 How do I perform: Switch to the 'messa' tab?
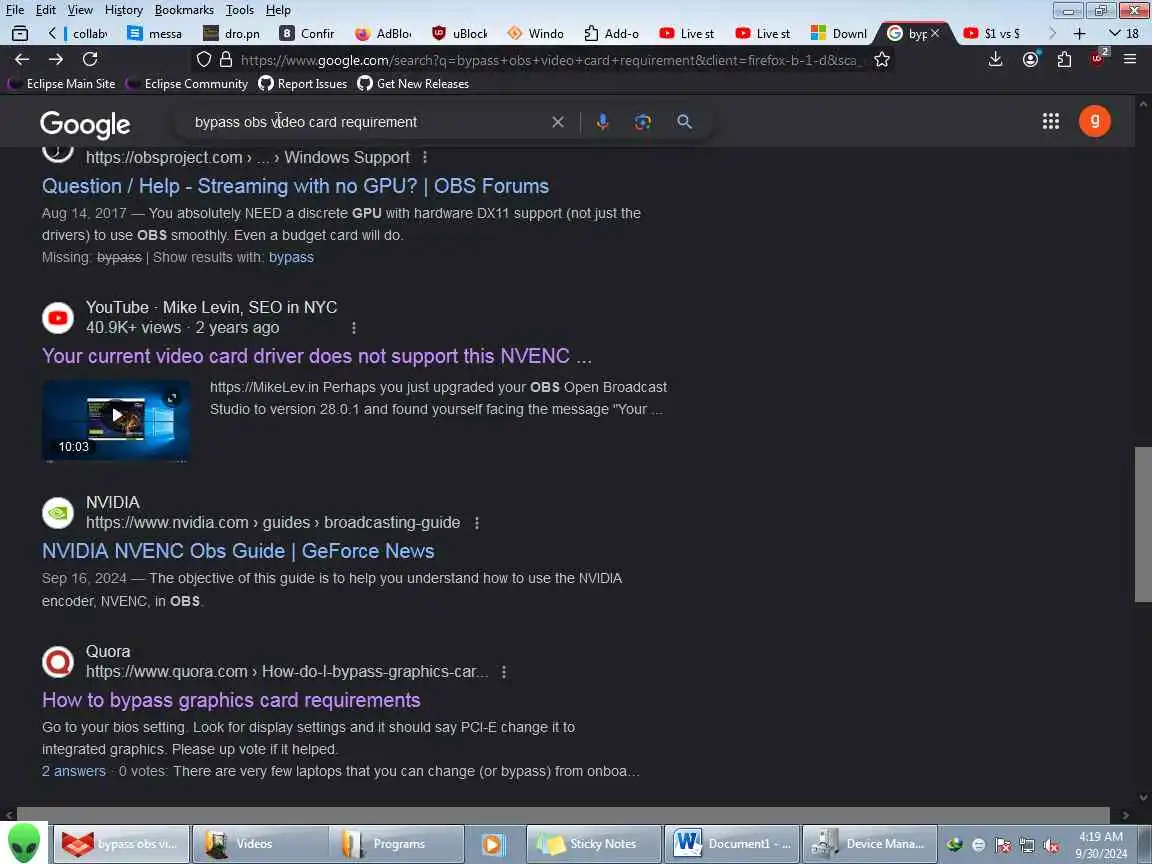click(x=156, y=33)
